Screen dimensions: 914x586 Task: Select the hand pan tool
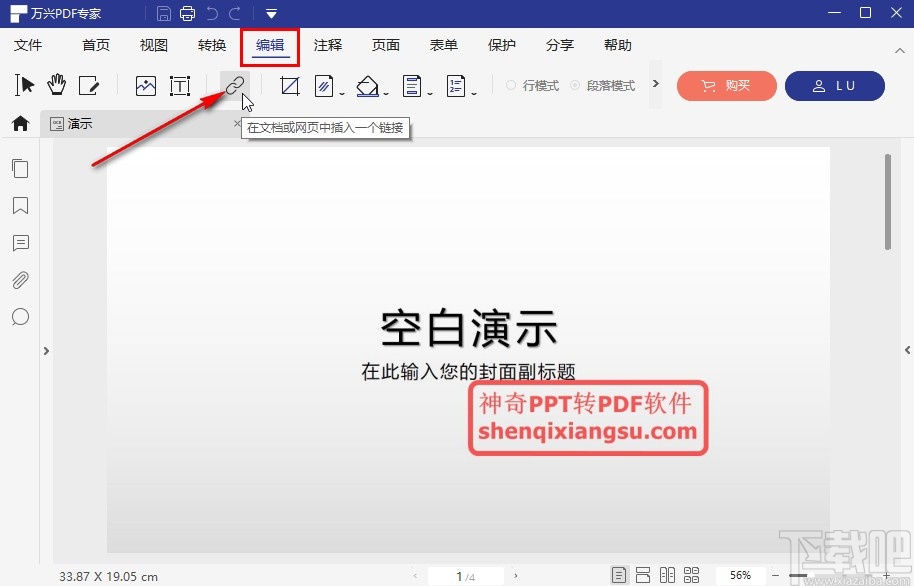coord(57,85)
